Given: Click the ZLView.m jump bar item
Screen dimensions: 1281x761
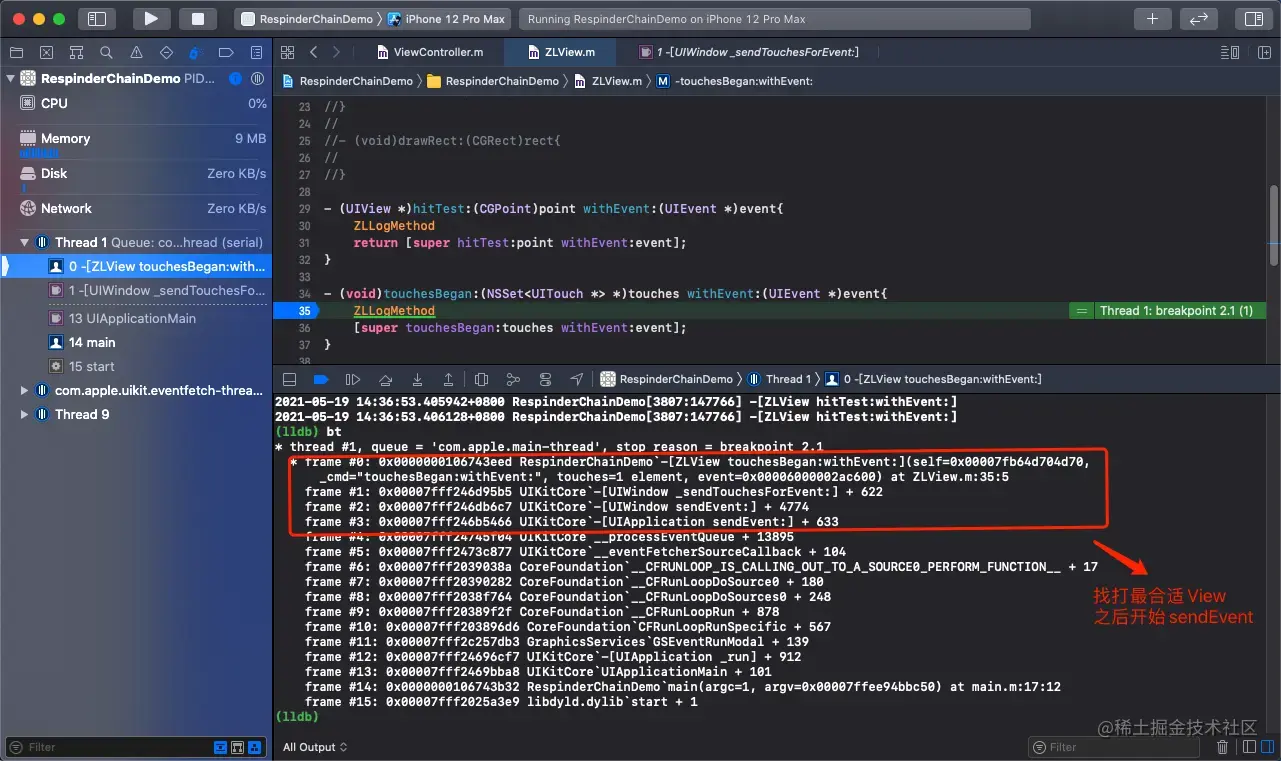Looking at the screenshot, I should [x=608, y=81].
